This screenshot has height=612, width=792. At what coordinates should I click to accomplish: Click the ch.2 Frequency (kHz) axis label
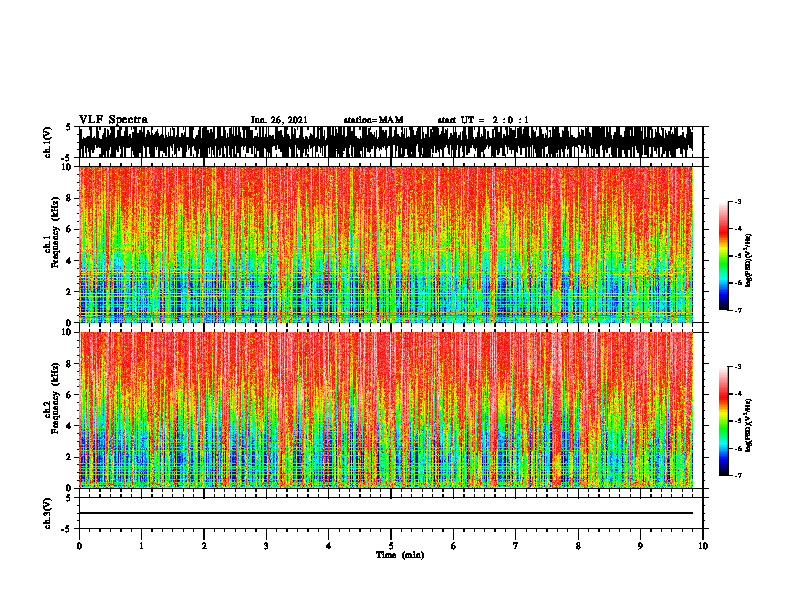[52, 398]
